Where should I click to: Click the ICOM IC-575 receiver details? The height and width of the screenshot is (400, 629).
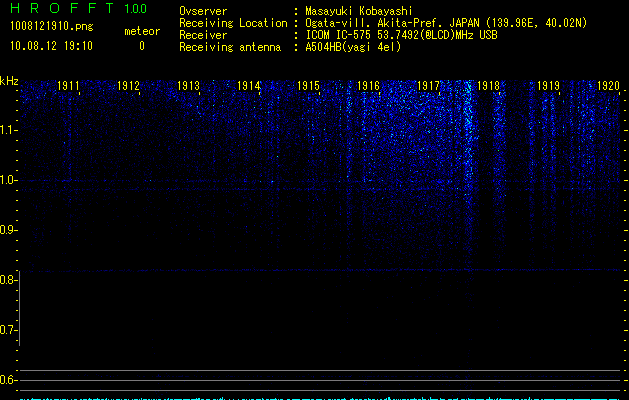click(401, 35)
